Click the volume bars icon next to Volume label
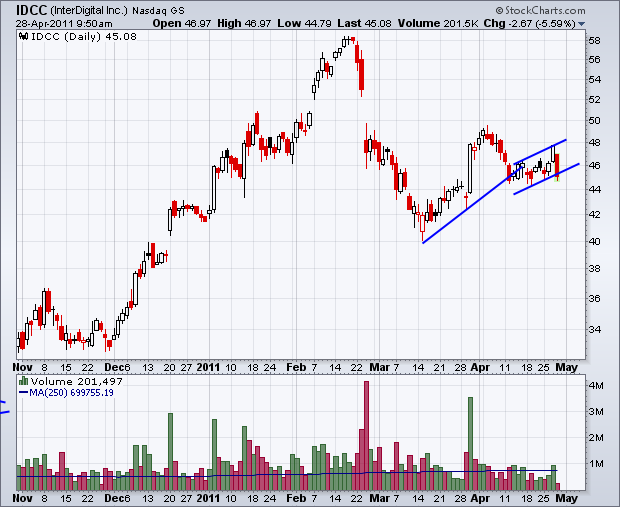Viewport: 620px width, 507px height. coord(23,381)
